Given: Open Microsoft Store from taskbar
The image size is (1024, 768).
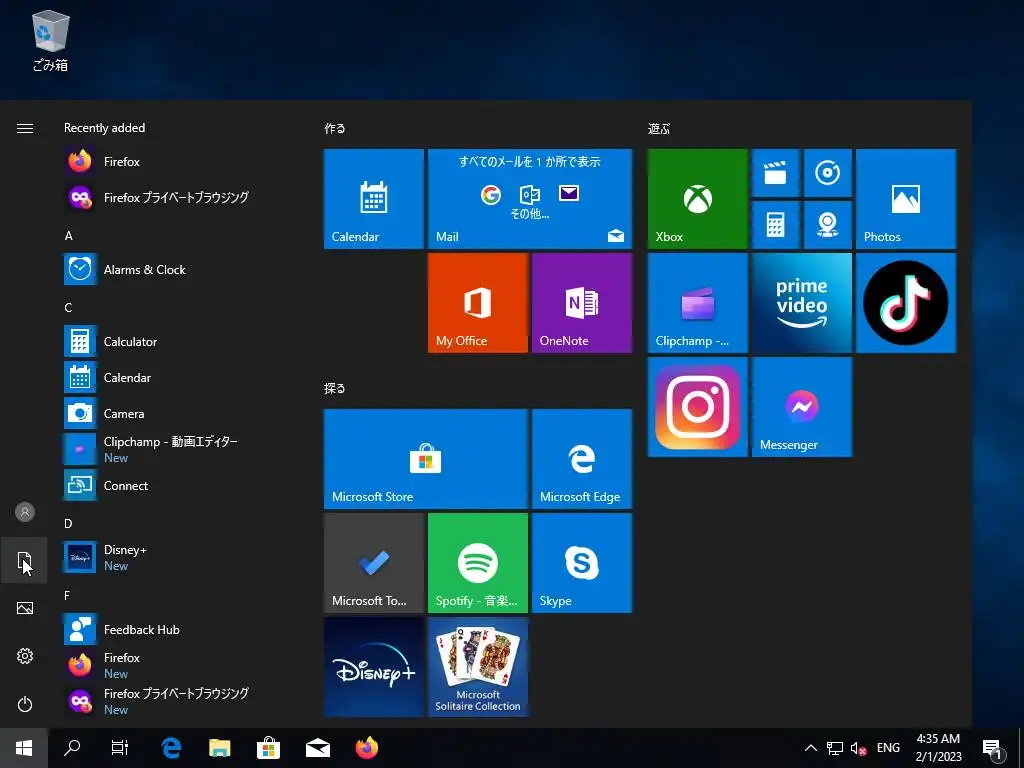Looking at the screenshot, I should (x=268, y=748).
